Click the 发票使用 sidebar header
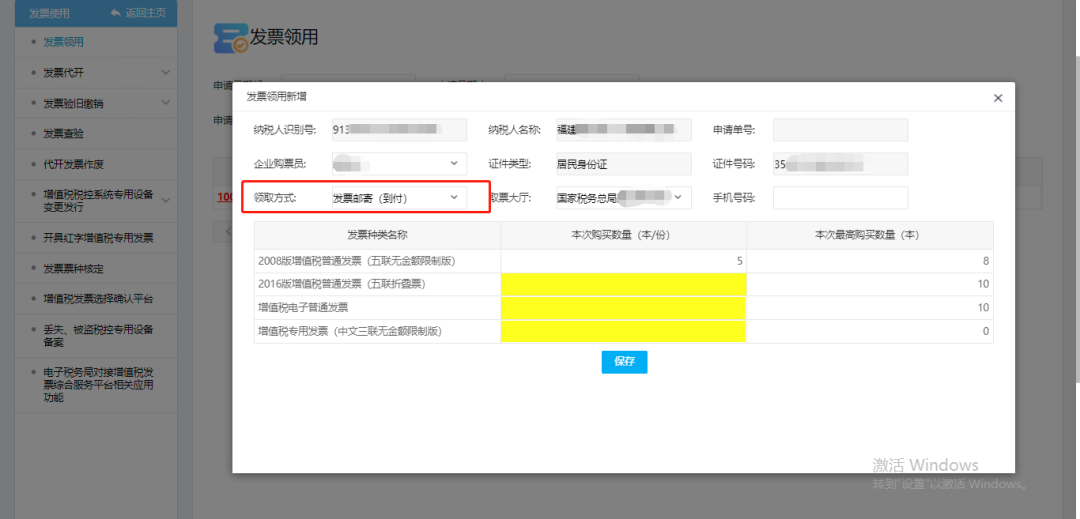Screen dimensions: 1080x519 point(50,13)
